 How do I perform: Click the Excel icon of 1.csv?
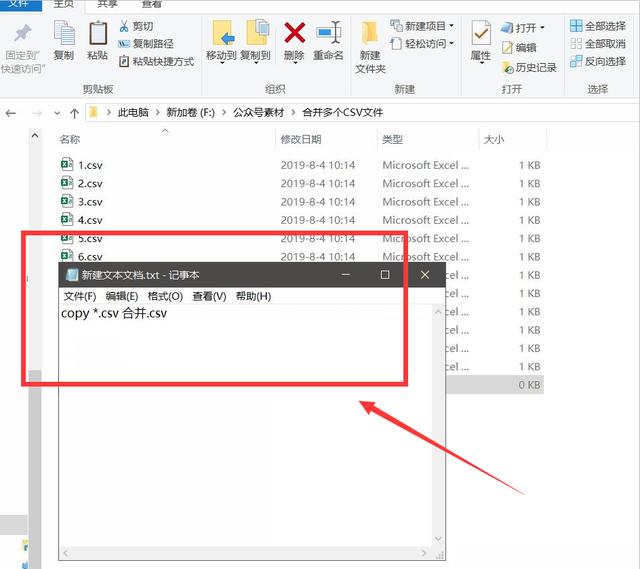[67, 164]
